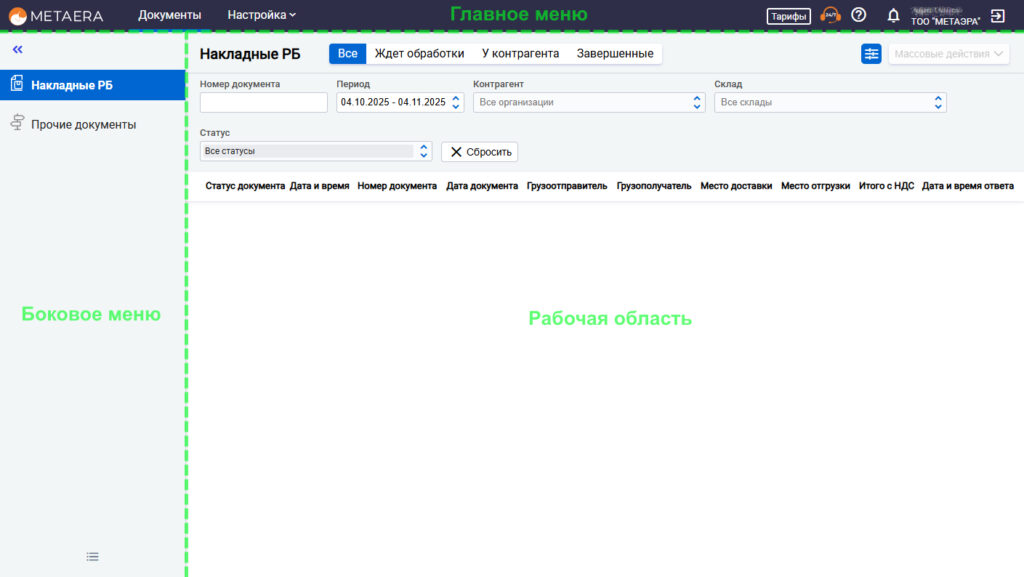Click list icon at sidebar bottom
This screenshot has height=577, width=1024.
pos(92,556)
